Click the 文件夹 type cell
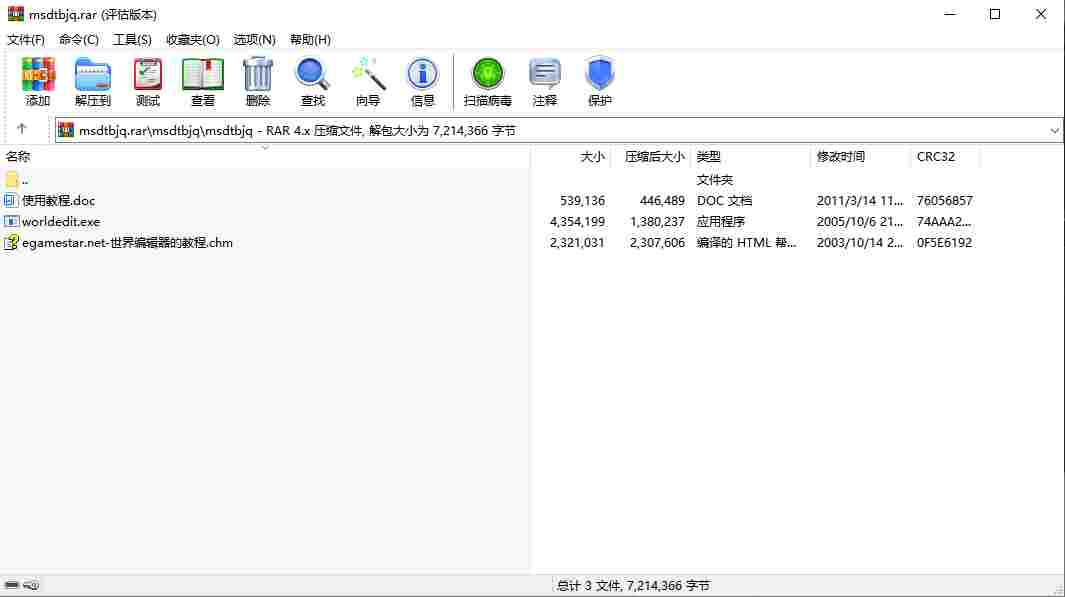The height and width of the screenshot is (597, 1065). [715, 179]
